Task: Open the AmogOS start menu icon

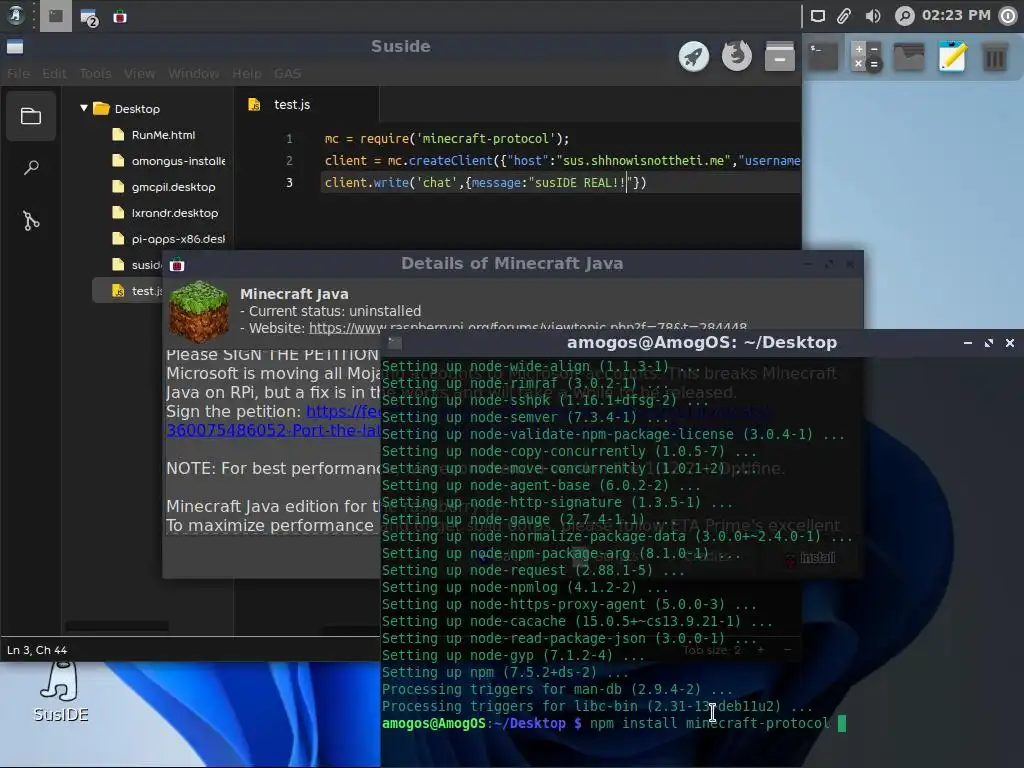Action: [15, 15]
